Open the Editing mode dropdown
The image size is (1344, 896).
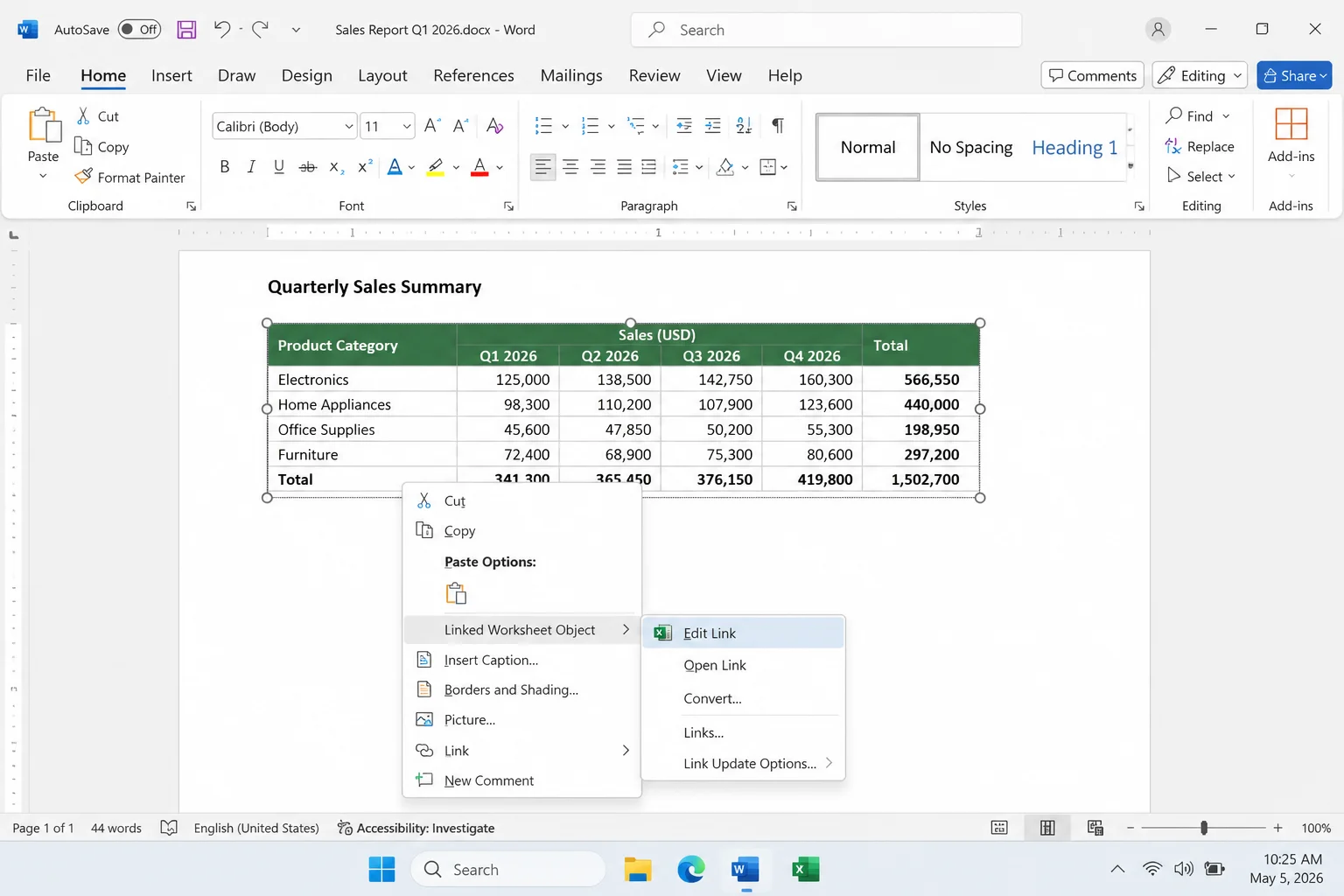tap(1200, 75)
